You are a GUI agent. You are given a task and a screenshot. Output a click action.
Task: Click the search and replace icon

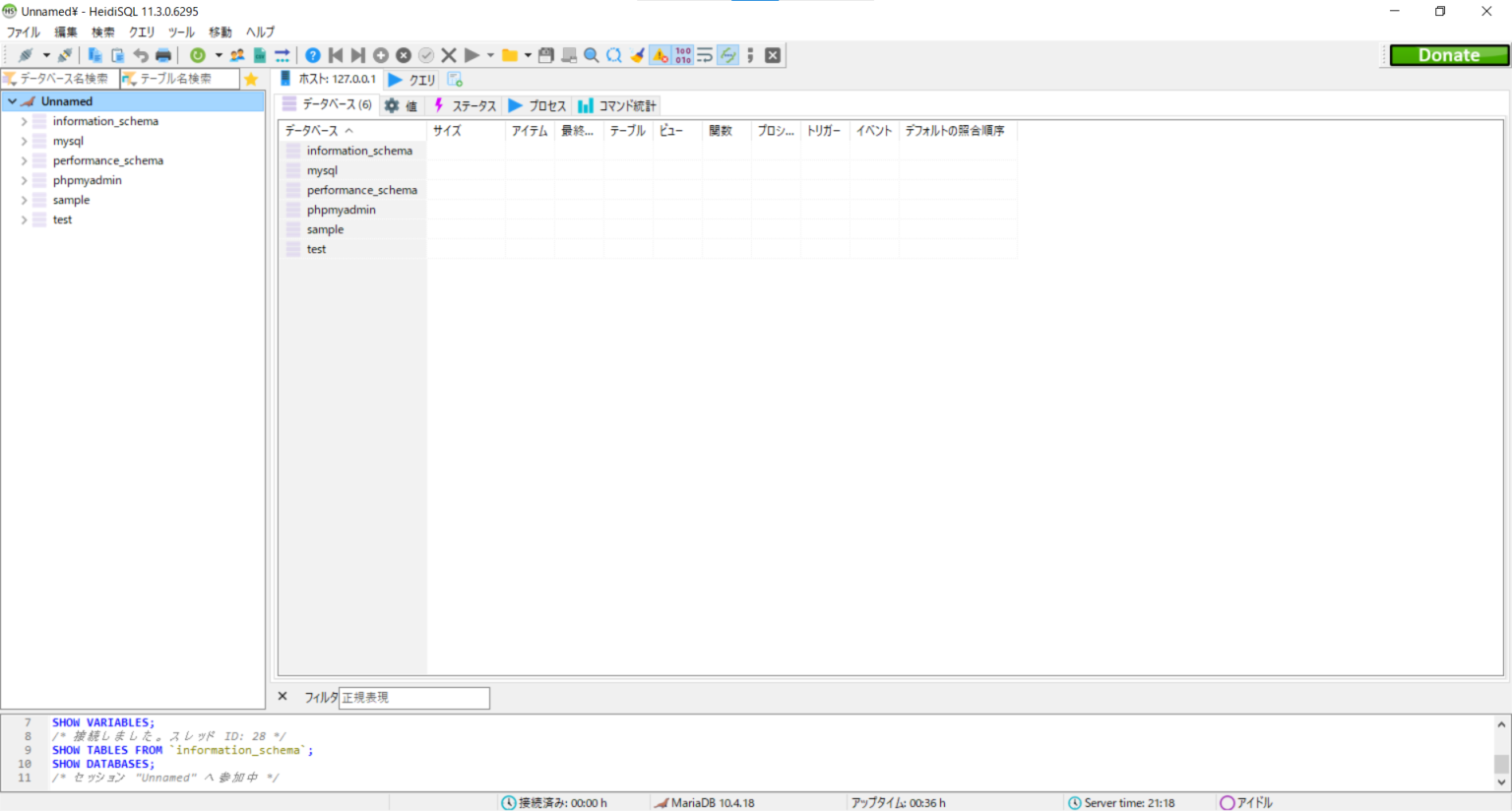coord(613,55)
